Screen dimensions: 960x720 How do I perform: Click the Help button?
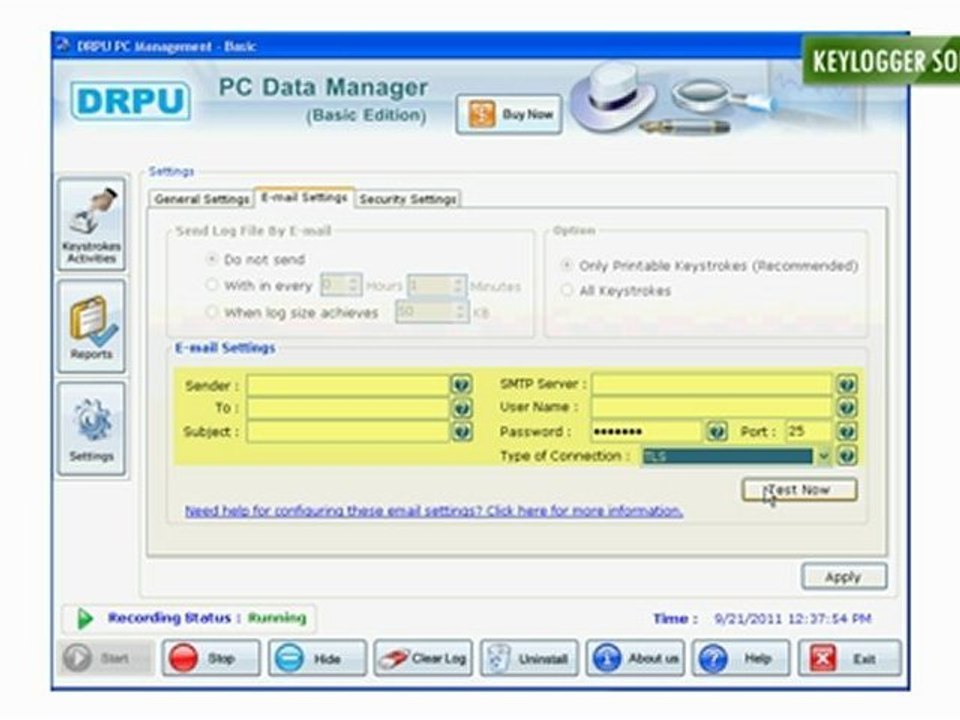[x=741, y=659]
